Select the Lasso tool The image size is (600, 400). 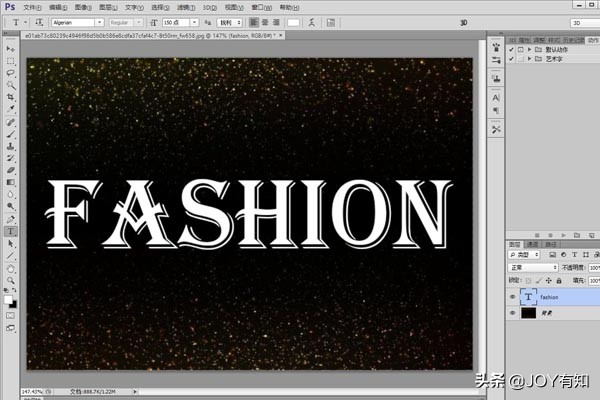point(11,73)
